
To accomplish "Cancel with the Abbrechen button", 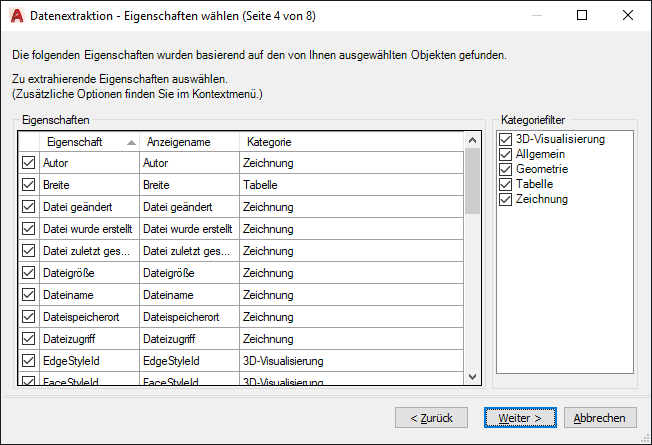I will (x=600, y=418).
